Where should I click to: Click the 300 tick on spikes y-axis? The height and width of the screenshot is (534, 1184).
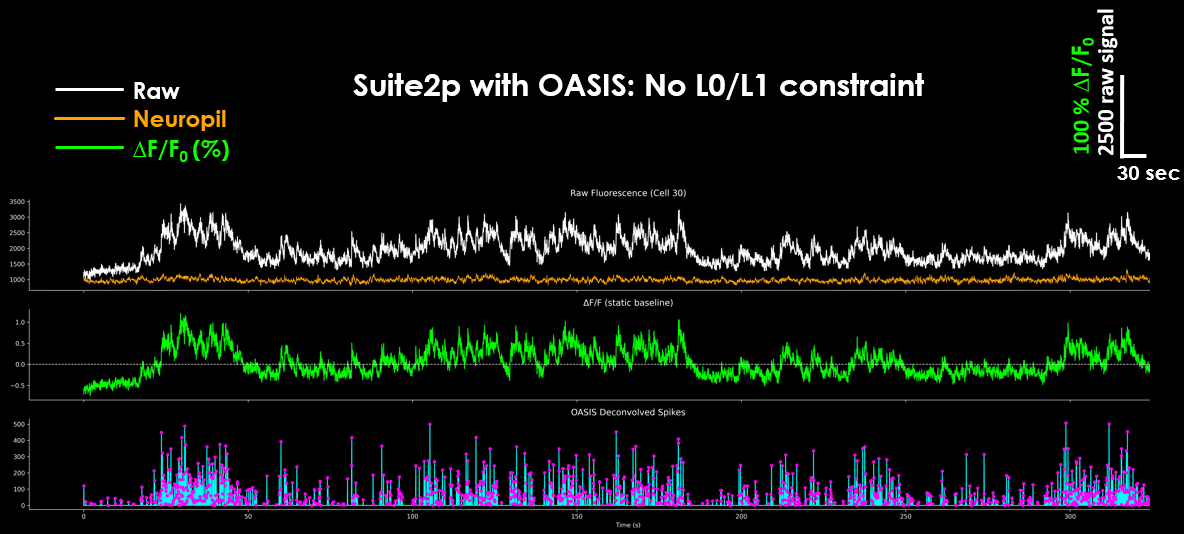pyautogui.click(x=20, y=457)
